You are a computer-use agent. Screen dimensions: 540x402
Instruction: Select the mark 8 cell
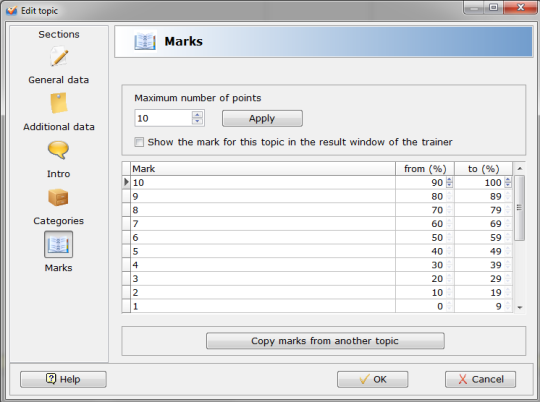[263, 210]
